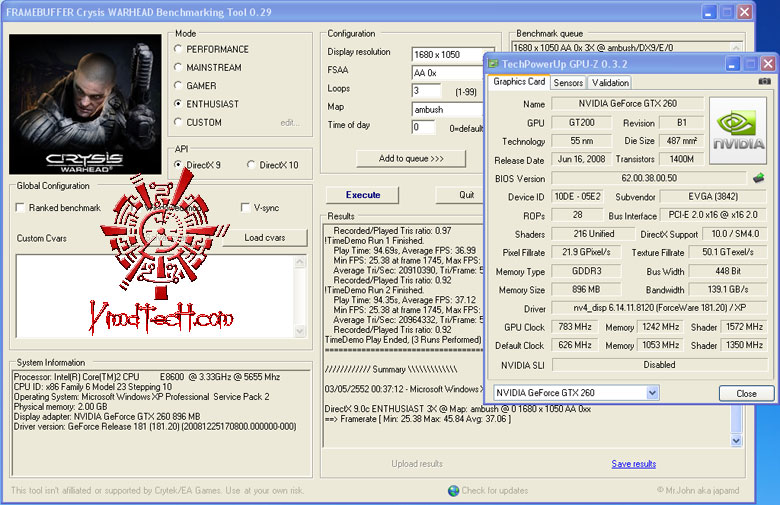Image resolution: width=780 pixels, height=505 pixels.
Task: Click the NVIDIA logo in GPU-Z
Action: tap(738, 131)
